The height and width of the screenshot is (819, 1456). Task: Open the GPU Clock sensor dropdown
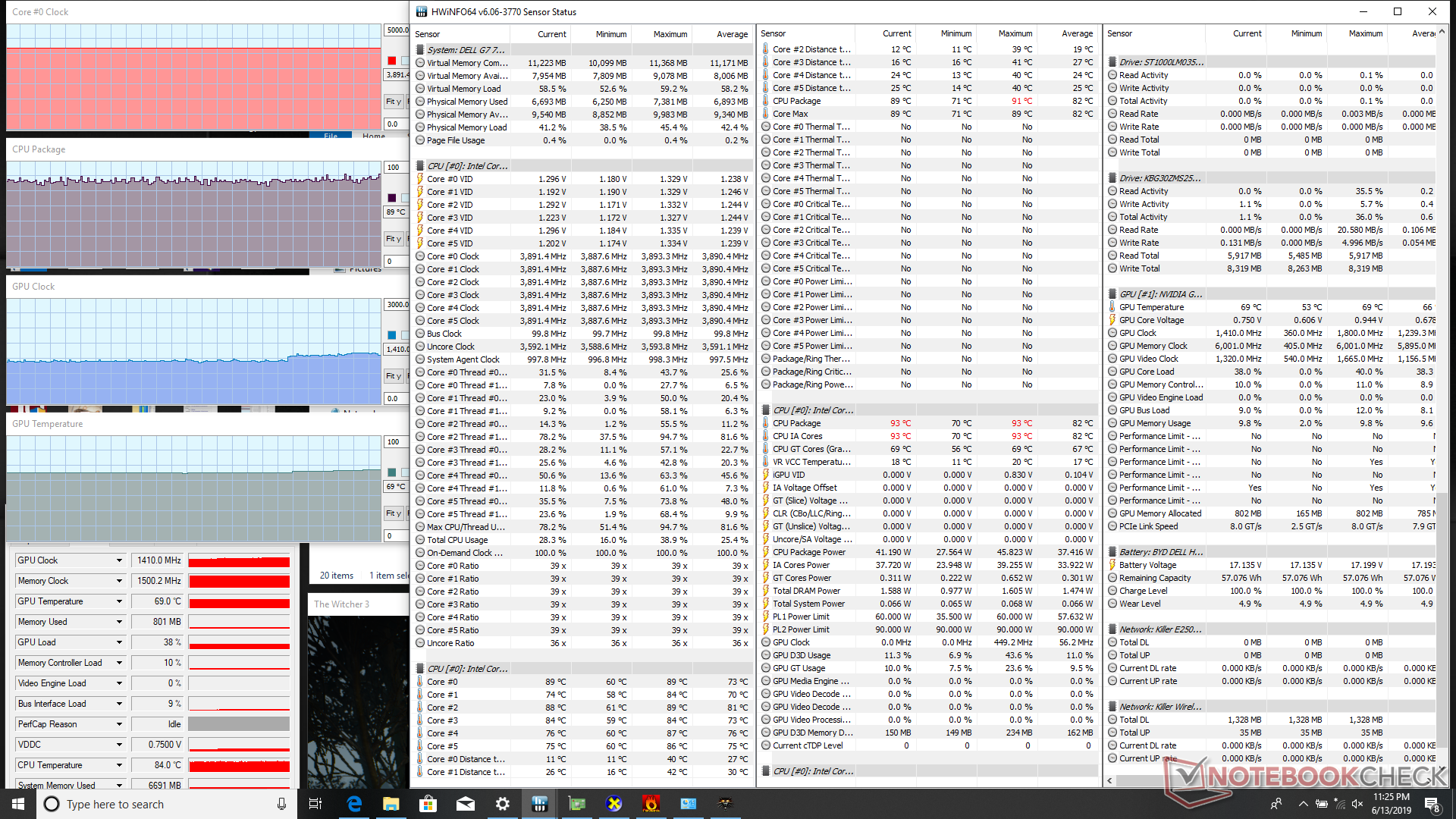(x=119, y=560)
